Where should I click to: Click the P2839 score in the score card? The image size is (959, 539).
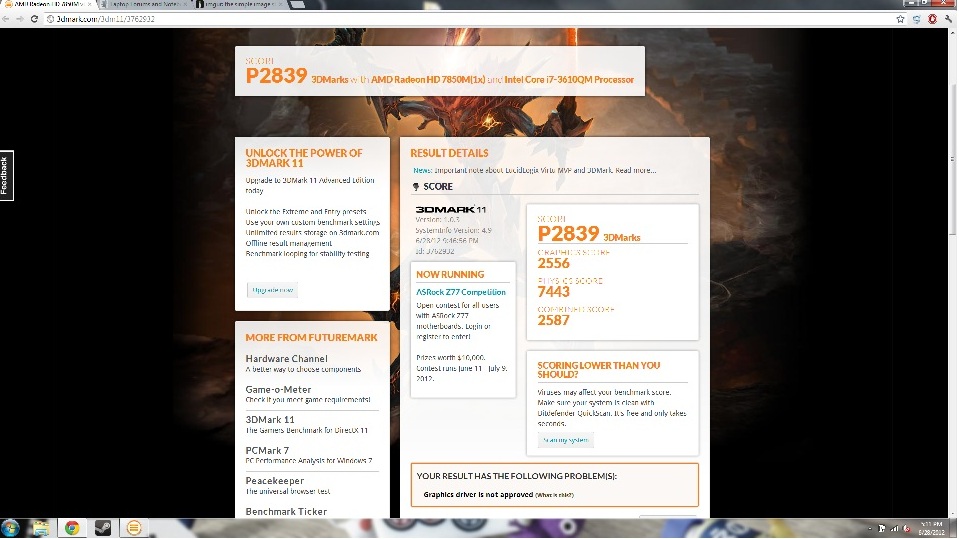pos(568,233)
